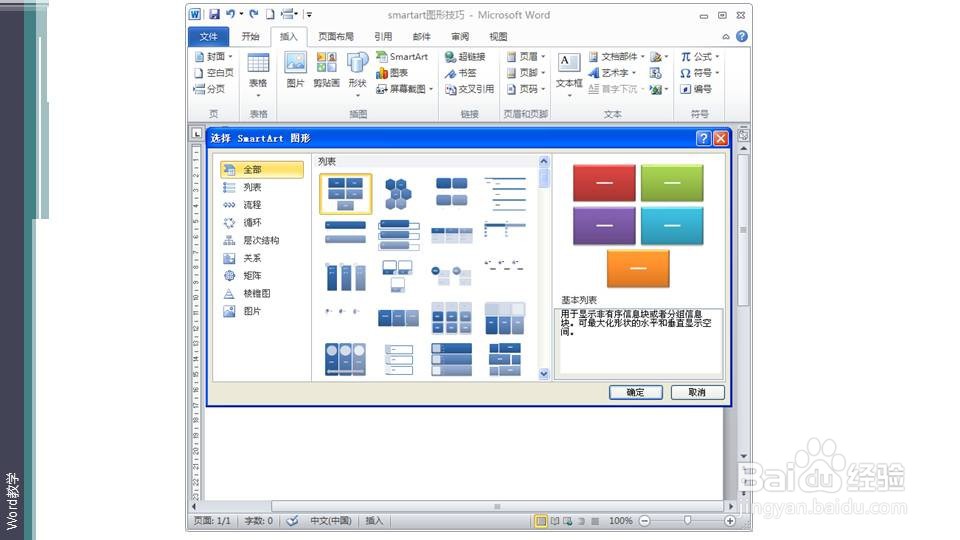Screen dimensions: 960x540
Task: Switch to the 审阅 review tab
Action: tap(460, 37)
